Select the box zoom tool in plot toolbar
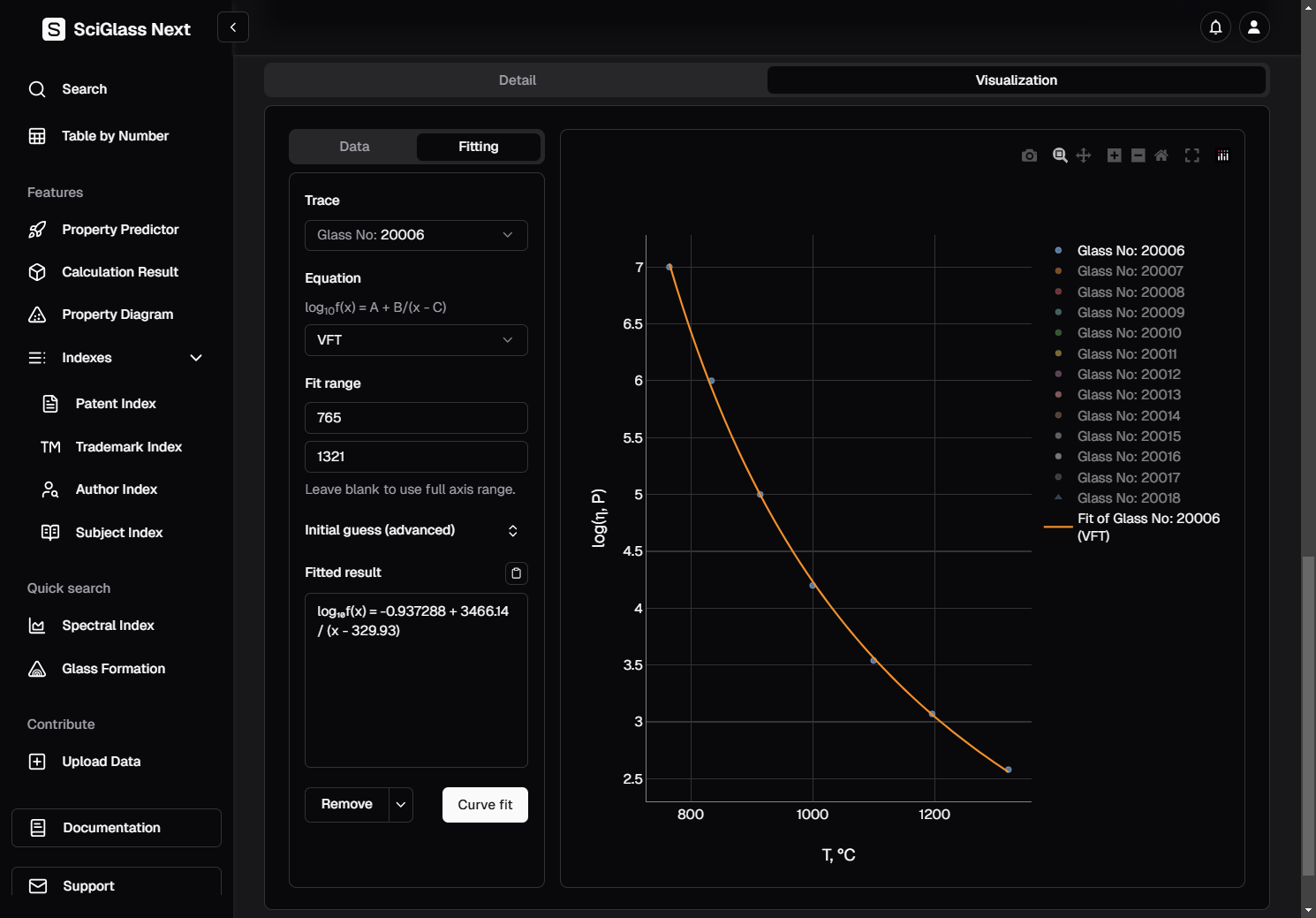1316x918 pixels. pyautogui.click(x=1060, y=156)
